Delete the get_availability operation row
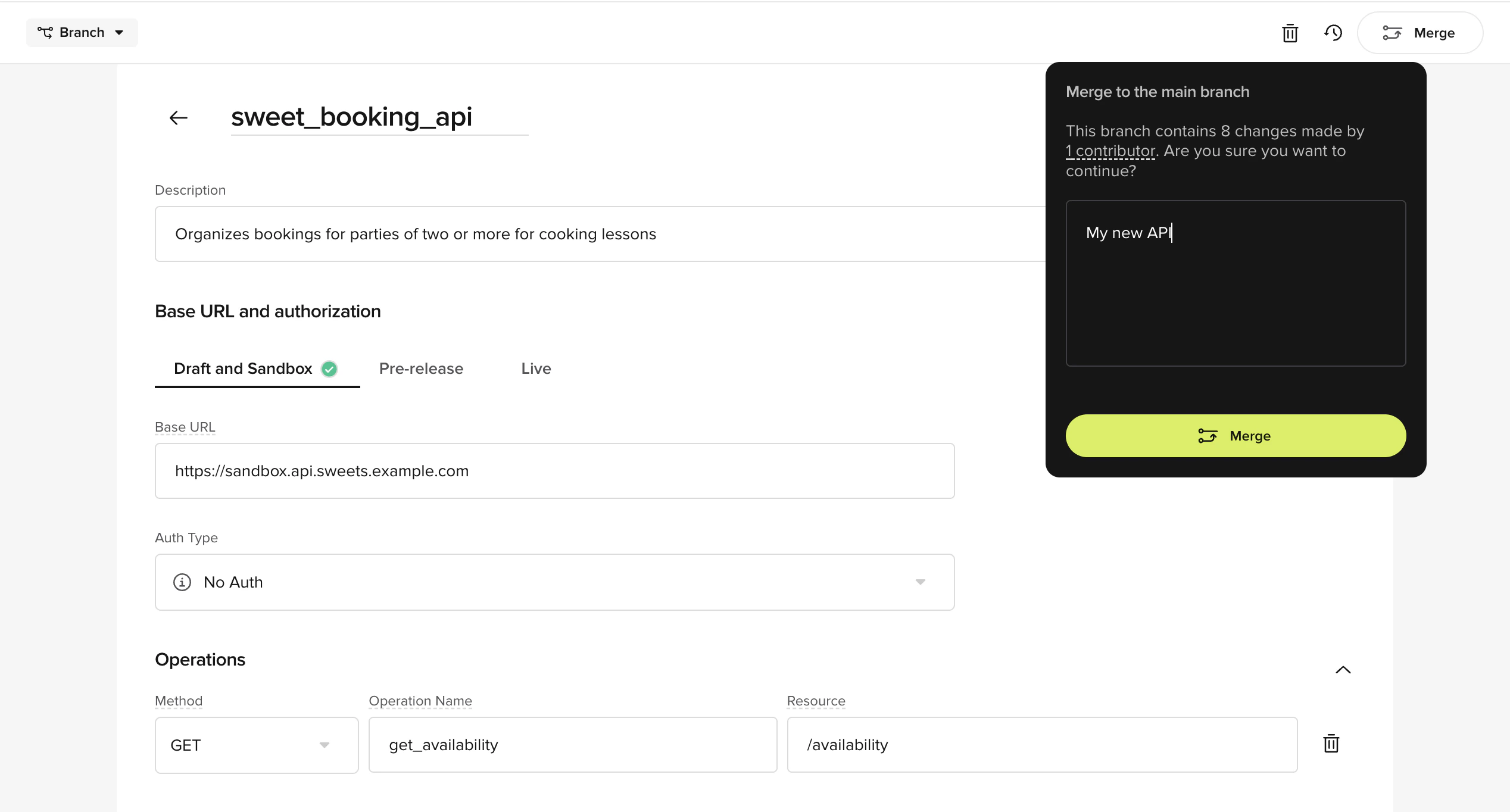 pyautogui.click(x=1331, y=744)
